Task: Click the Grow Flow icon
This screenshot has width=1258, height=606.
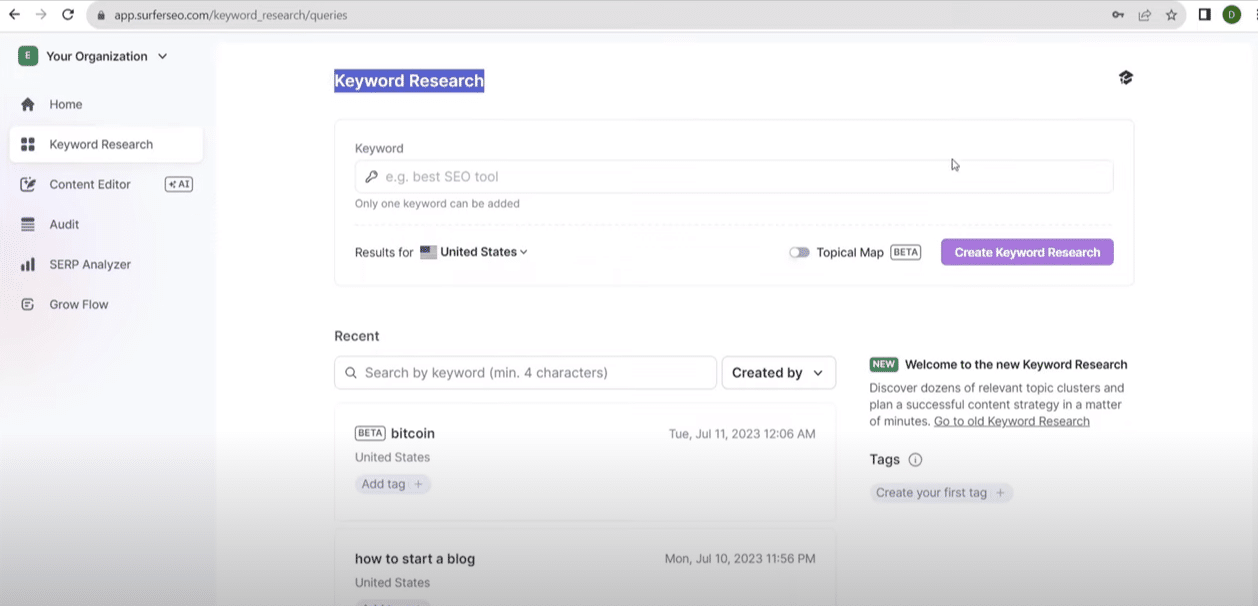Action: pyautogui.click(x=28, y=304)
